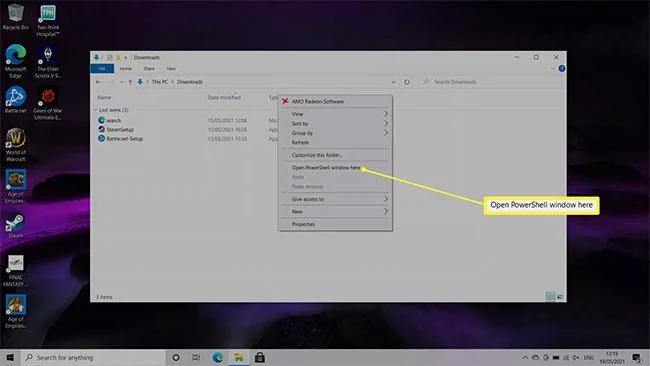This screenshot has width=650, height=366.
Task: Open the notification center icon
Action: click(636, 357)
